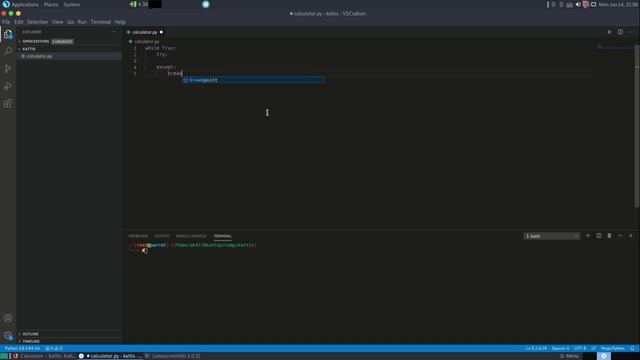
Task: Open the Edit menu
Action: click(19, 22)
